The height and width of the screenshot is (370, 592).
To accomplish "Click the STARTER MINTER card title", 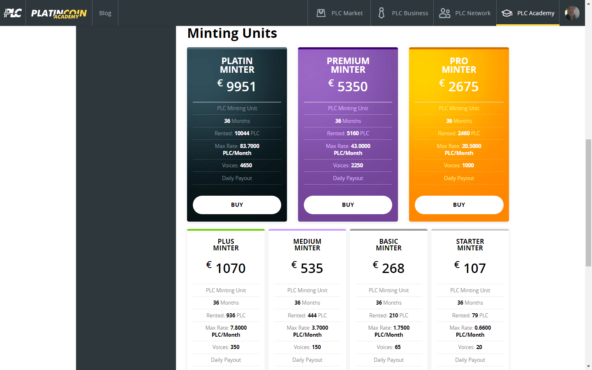I will [470, 245].
